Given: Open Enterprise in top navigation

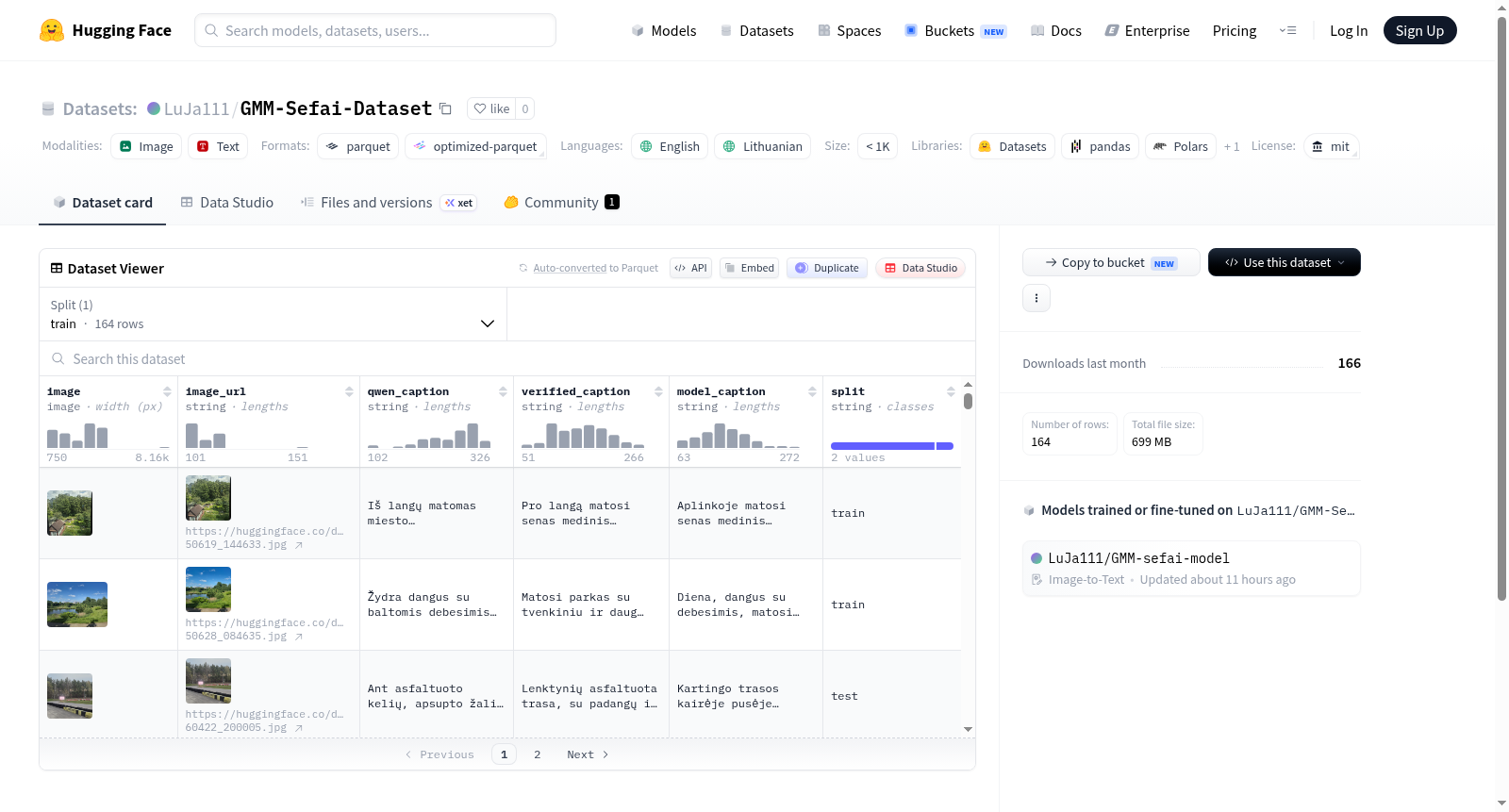Looking at the screenshot, I should (x=1147, y=30).
